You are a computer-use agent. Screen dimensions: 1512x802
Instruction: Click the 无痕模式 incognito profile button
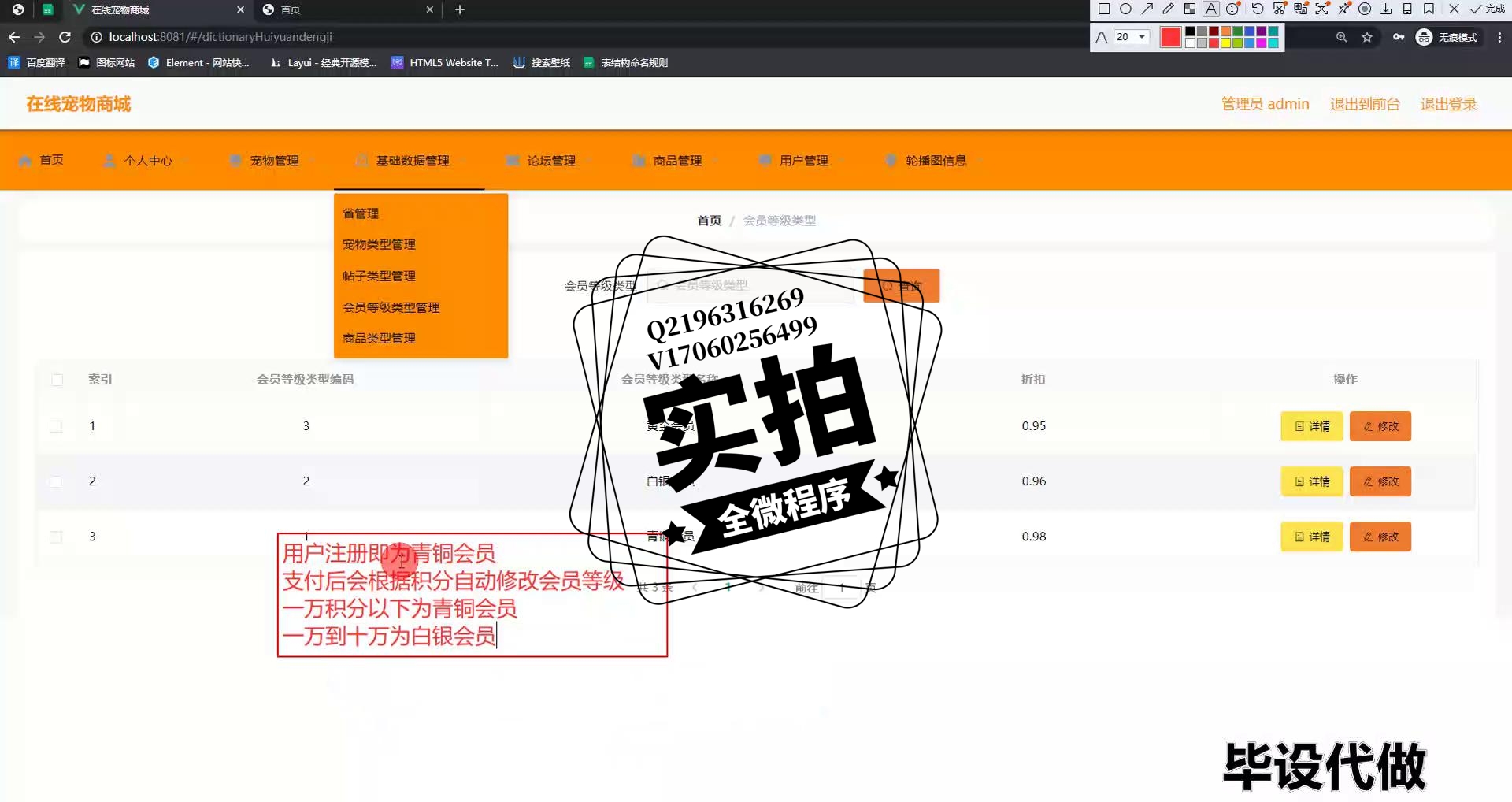pos(1447,37)
